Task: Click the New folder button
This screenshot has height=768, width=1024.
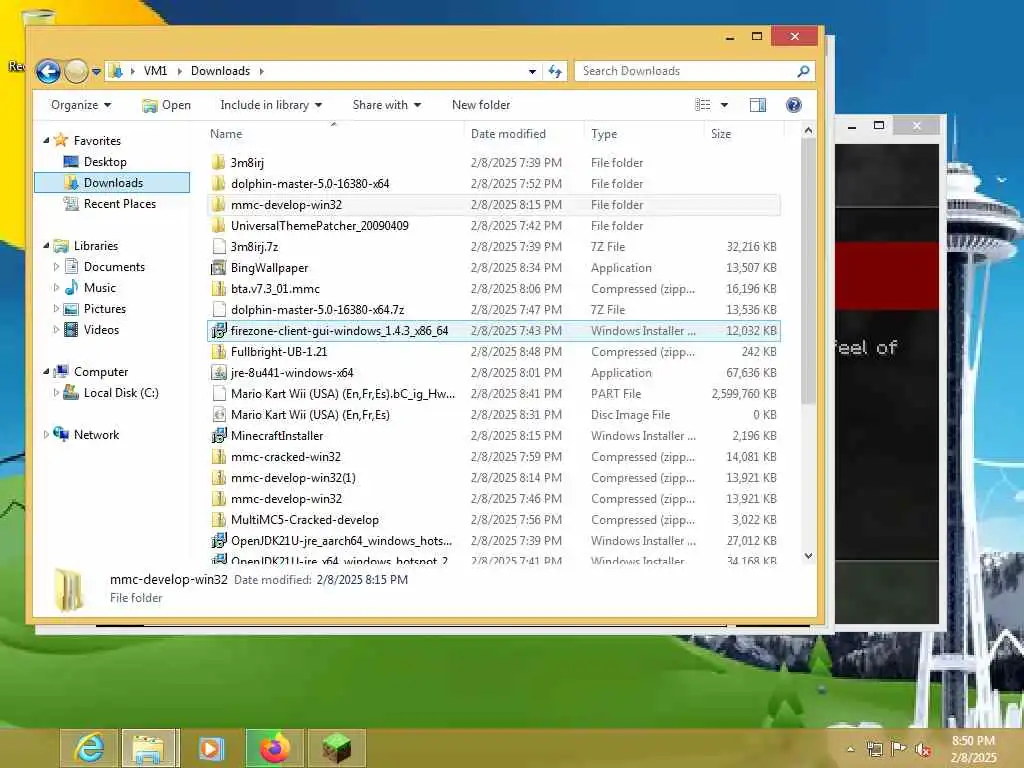Action: point(481,105)
